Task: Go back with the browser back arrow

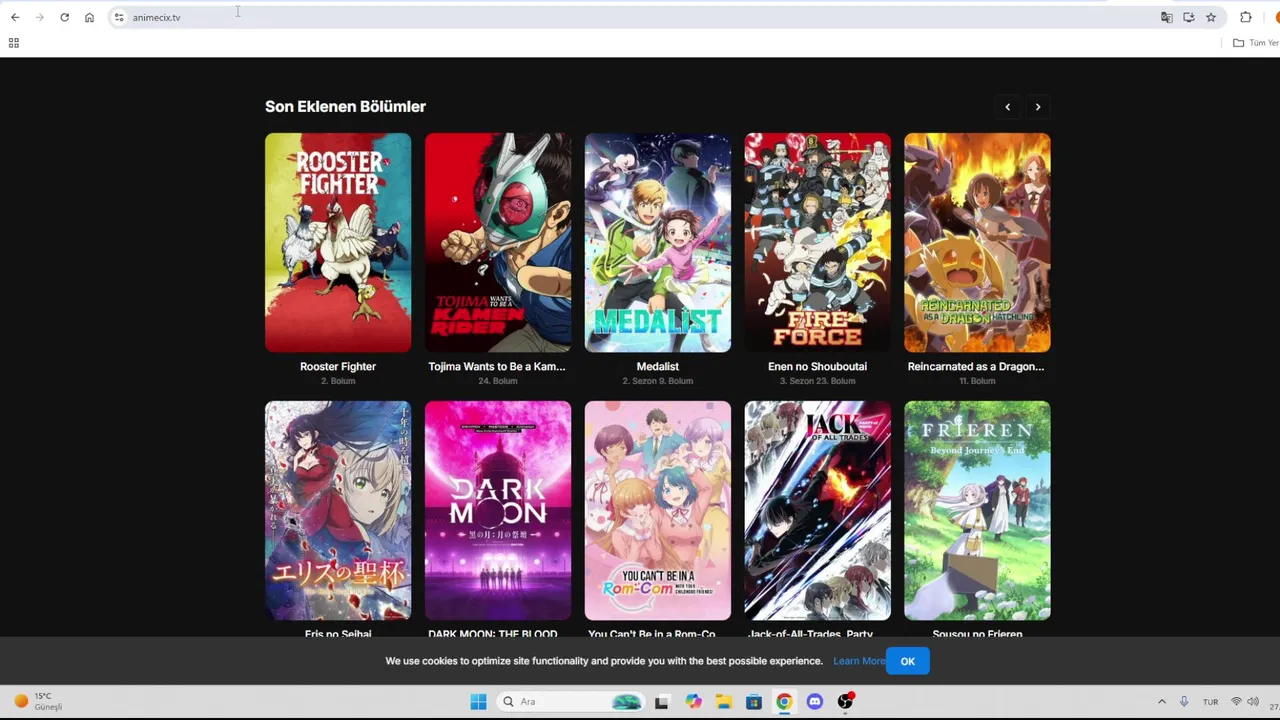Action: coord(15,17)
